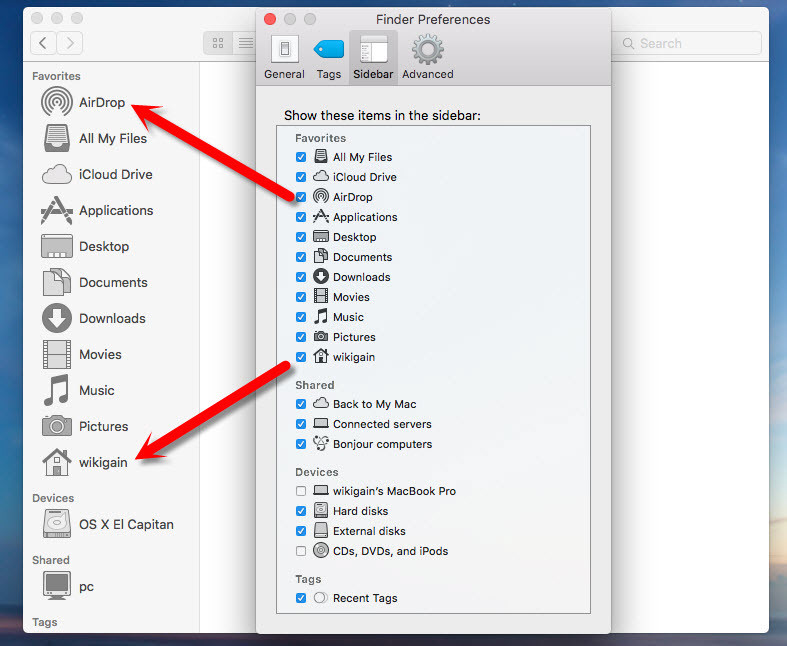787x646 pixels.
Task: Click the AirDrop icon in the preferences list
Action: point(321,196)
